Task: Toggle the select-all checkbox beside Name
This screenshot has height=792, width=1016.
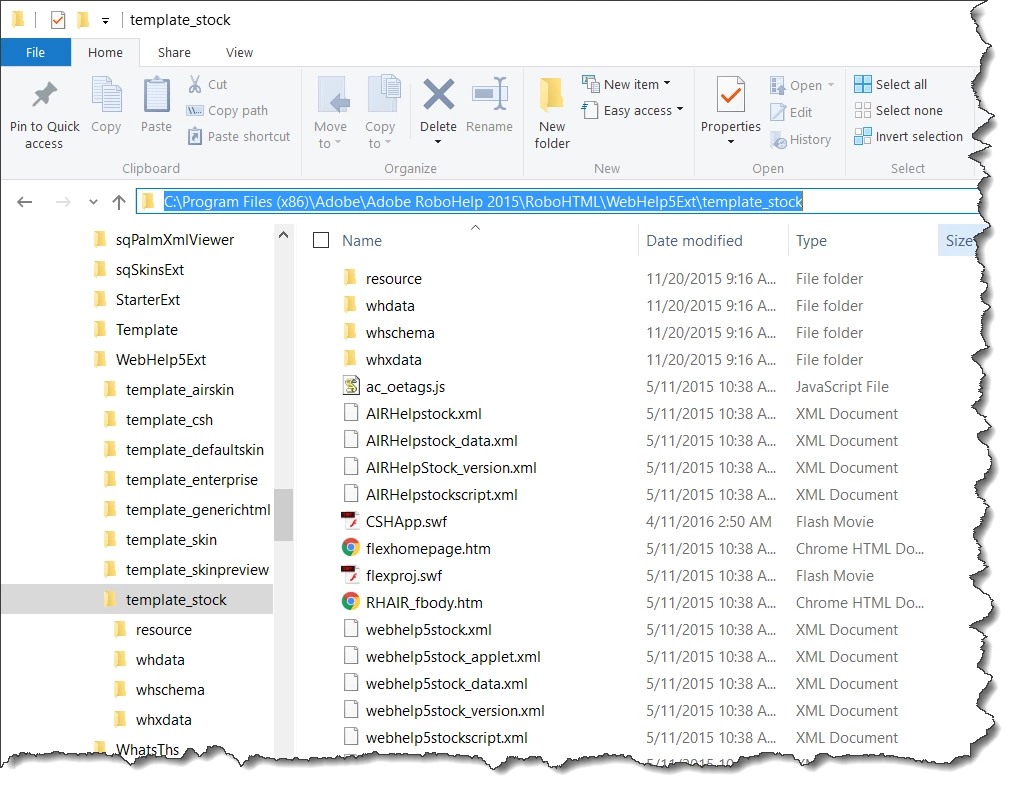Action: 321,240
